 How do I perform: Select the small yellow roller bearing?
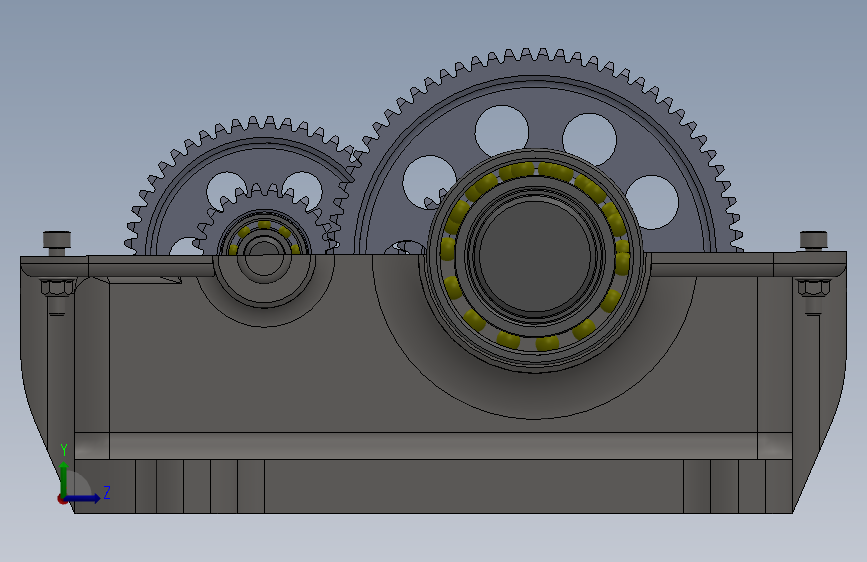264,225
